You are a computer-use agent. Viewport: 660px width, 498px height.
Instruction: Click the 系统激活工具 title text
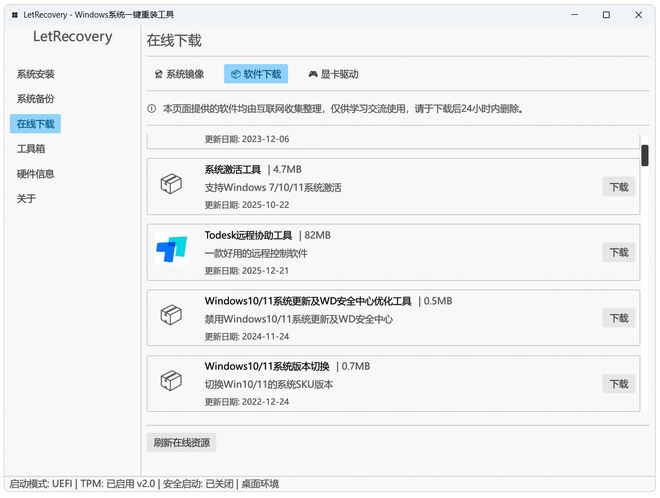tap(233, 170)
